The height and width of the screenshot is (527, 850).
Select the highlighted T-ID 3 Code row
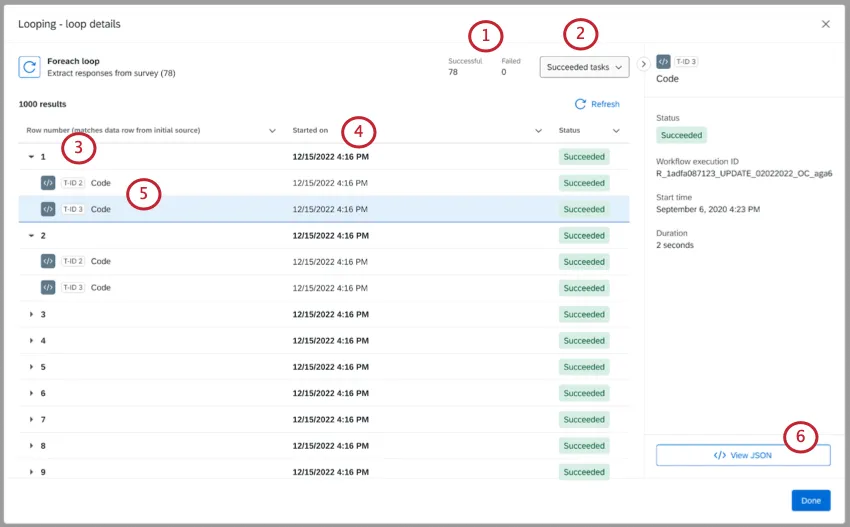pos(300,210)
